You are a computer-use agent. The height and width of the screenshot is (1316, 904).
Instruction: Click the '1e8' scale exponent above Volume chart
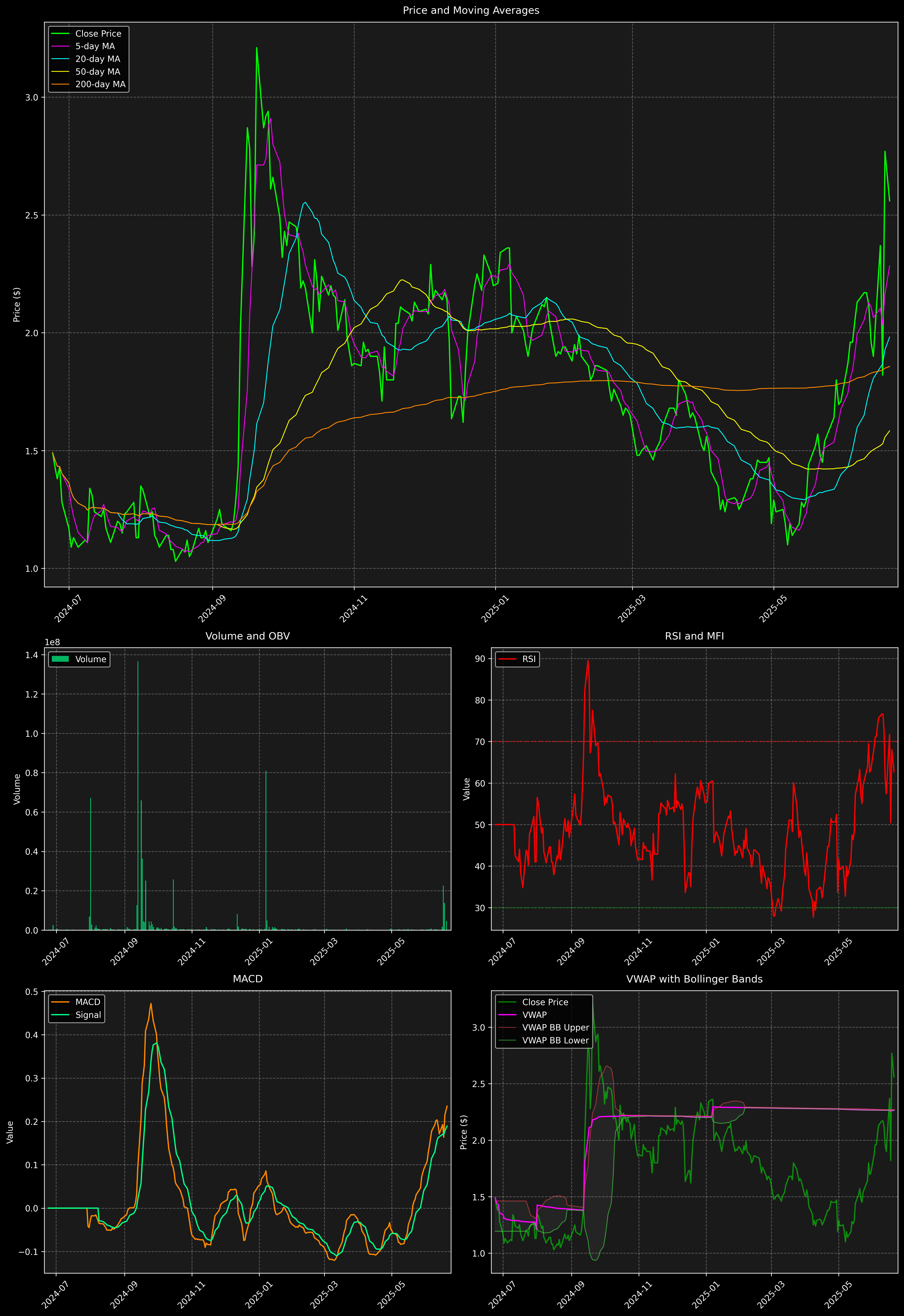click(52, 642)
